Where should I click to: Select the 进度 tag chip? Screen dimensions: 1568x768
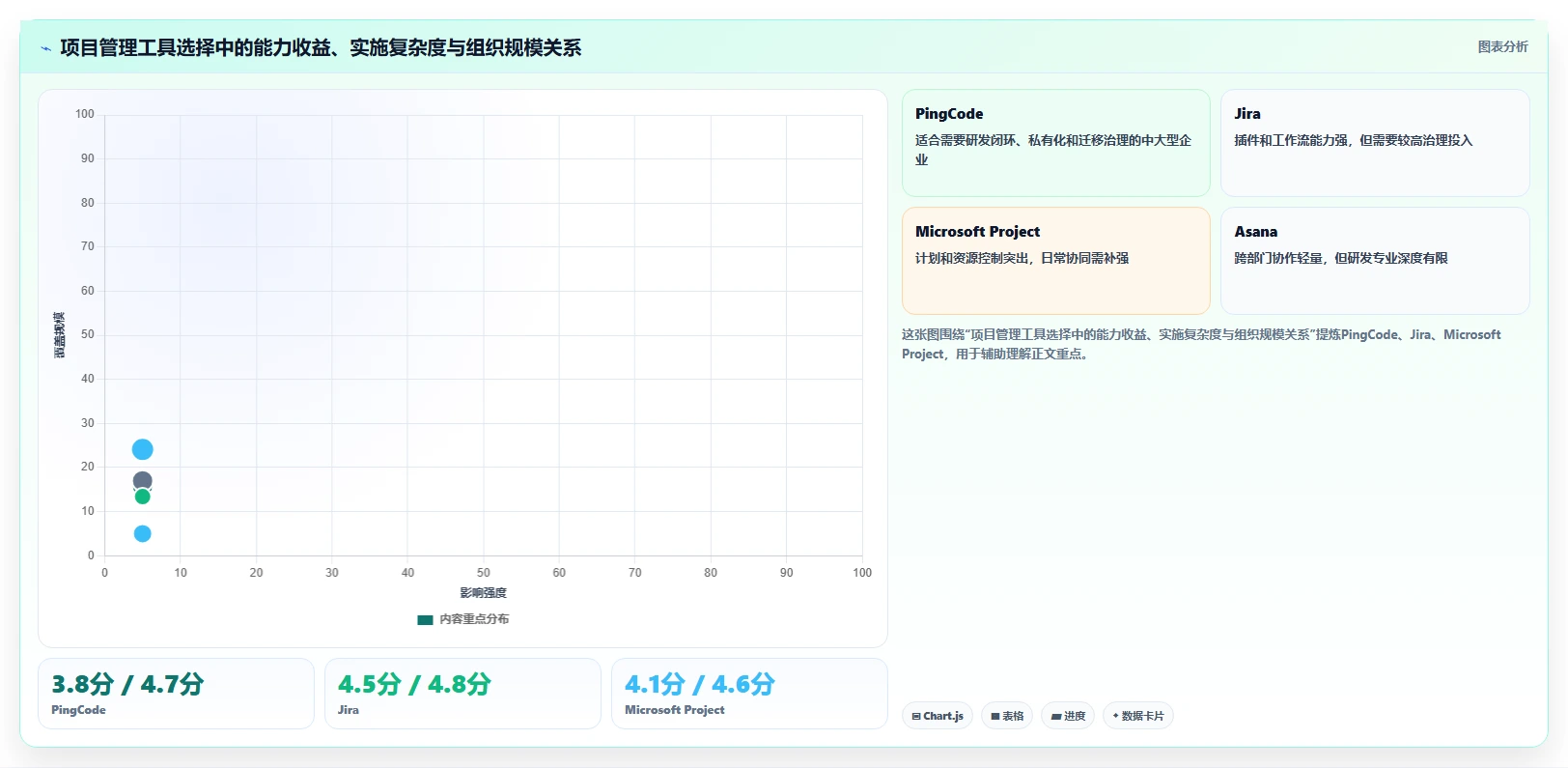[x=1068, y=716]
